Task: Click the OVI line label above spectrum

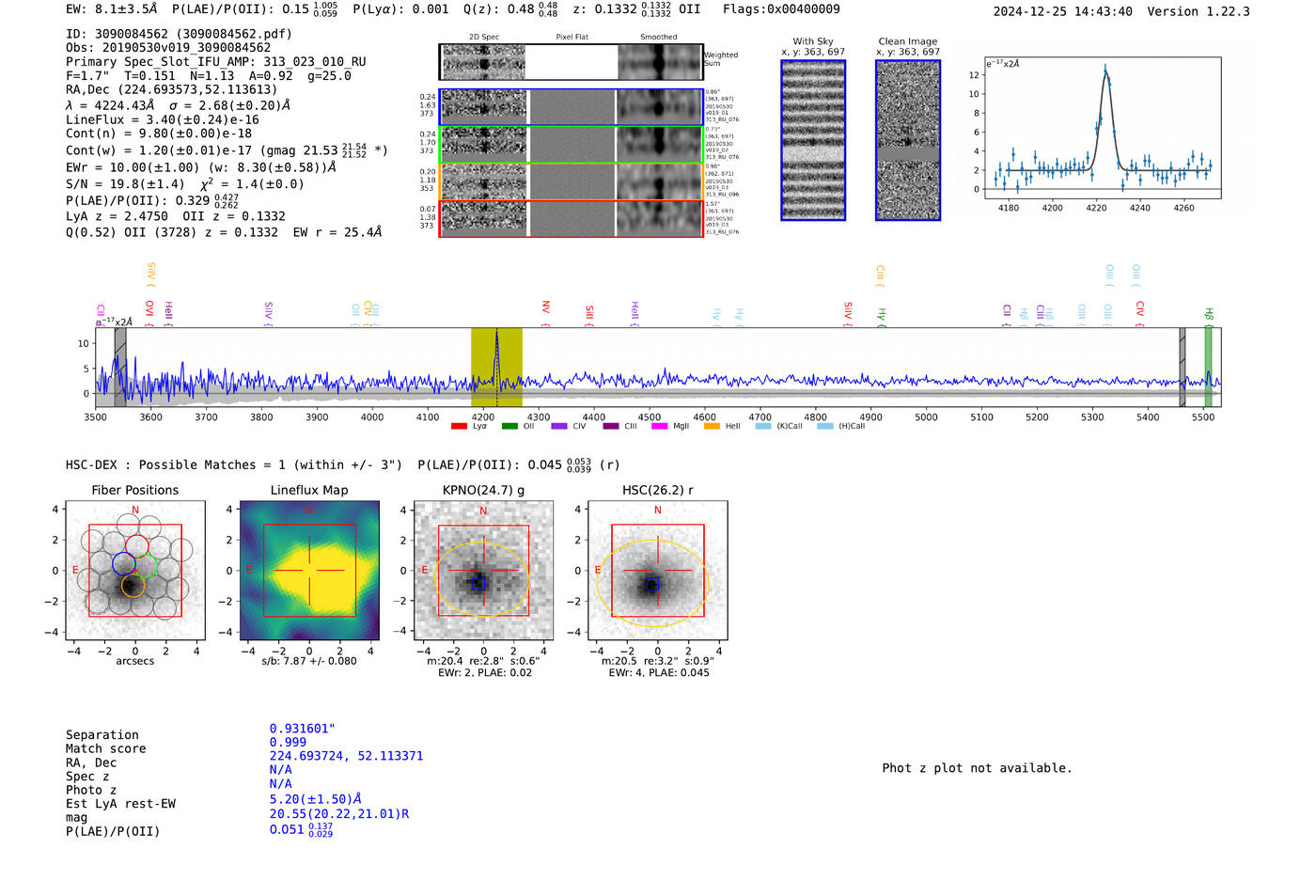Action: click(x=149, y=313)
